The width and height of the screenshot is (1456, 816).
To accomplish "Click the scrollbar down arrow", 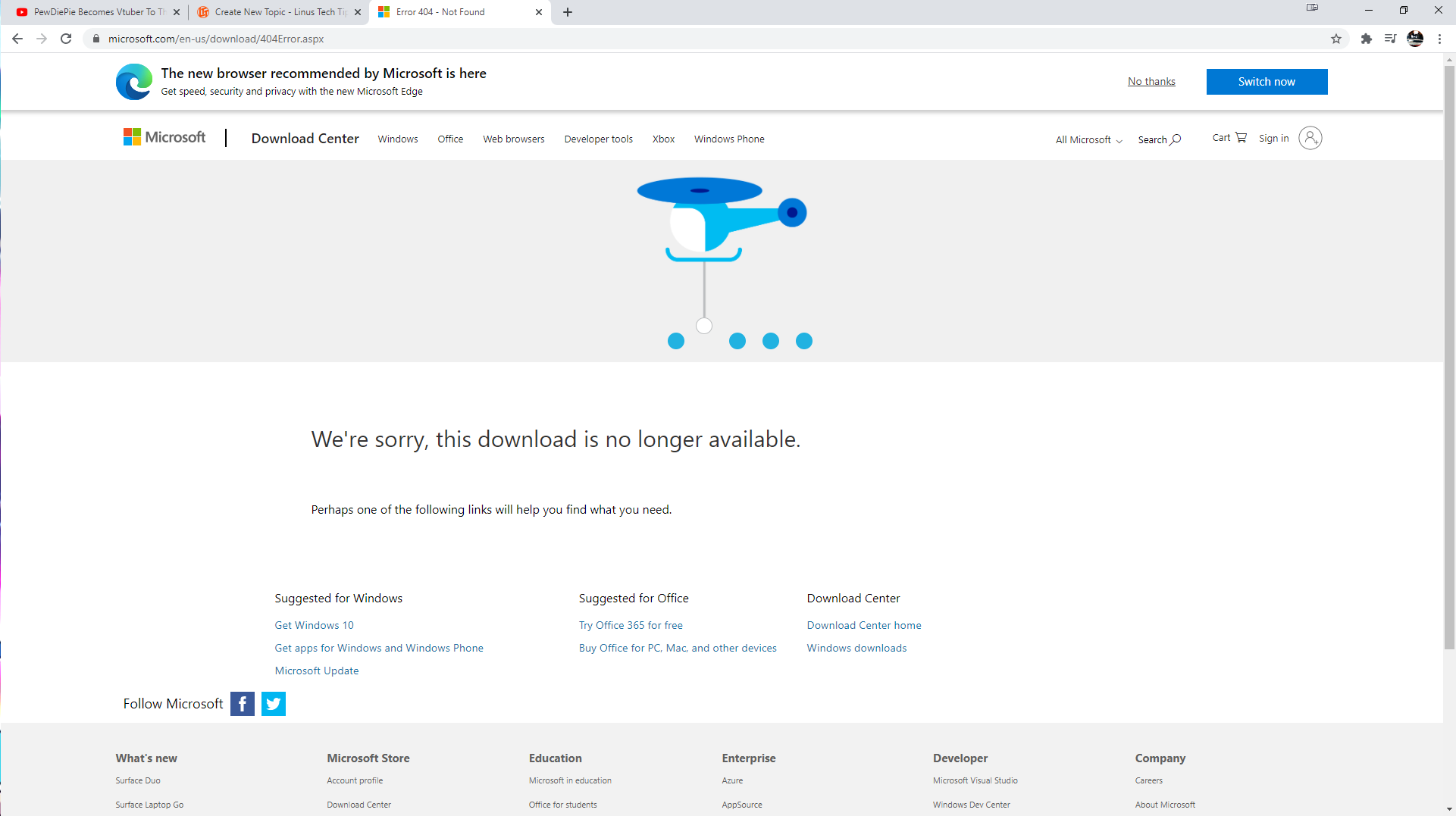I will [x=1449, y=809].
